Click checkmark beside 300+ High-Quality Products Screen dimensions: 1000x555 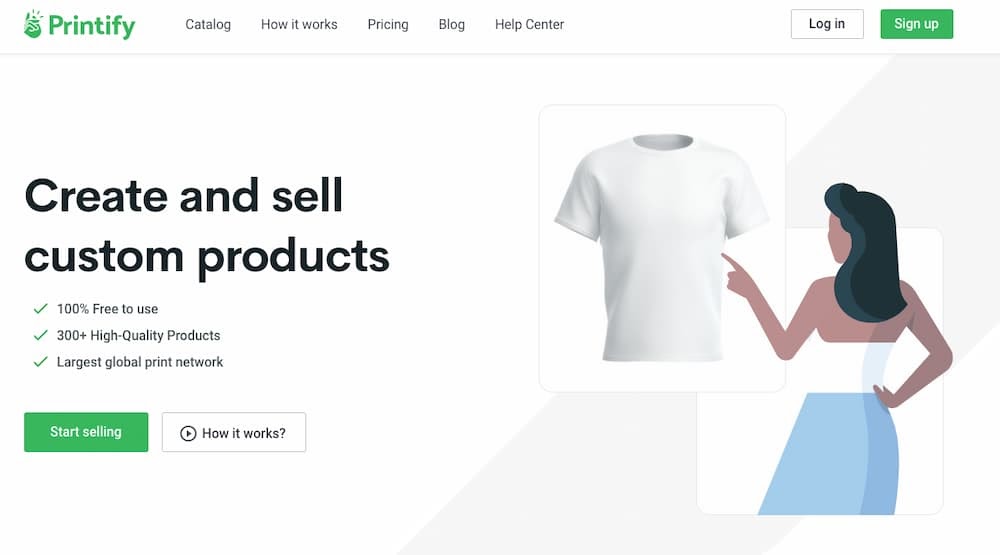(41, 336)
